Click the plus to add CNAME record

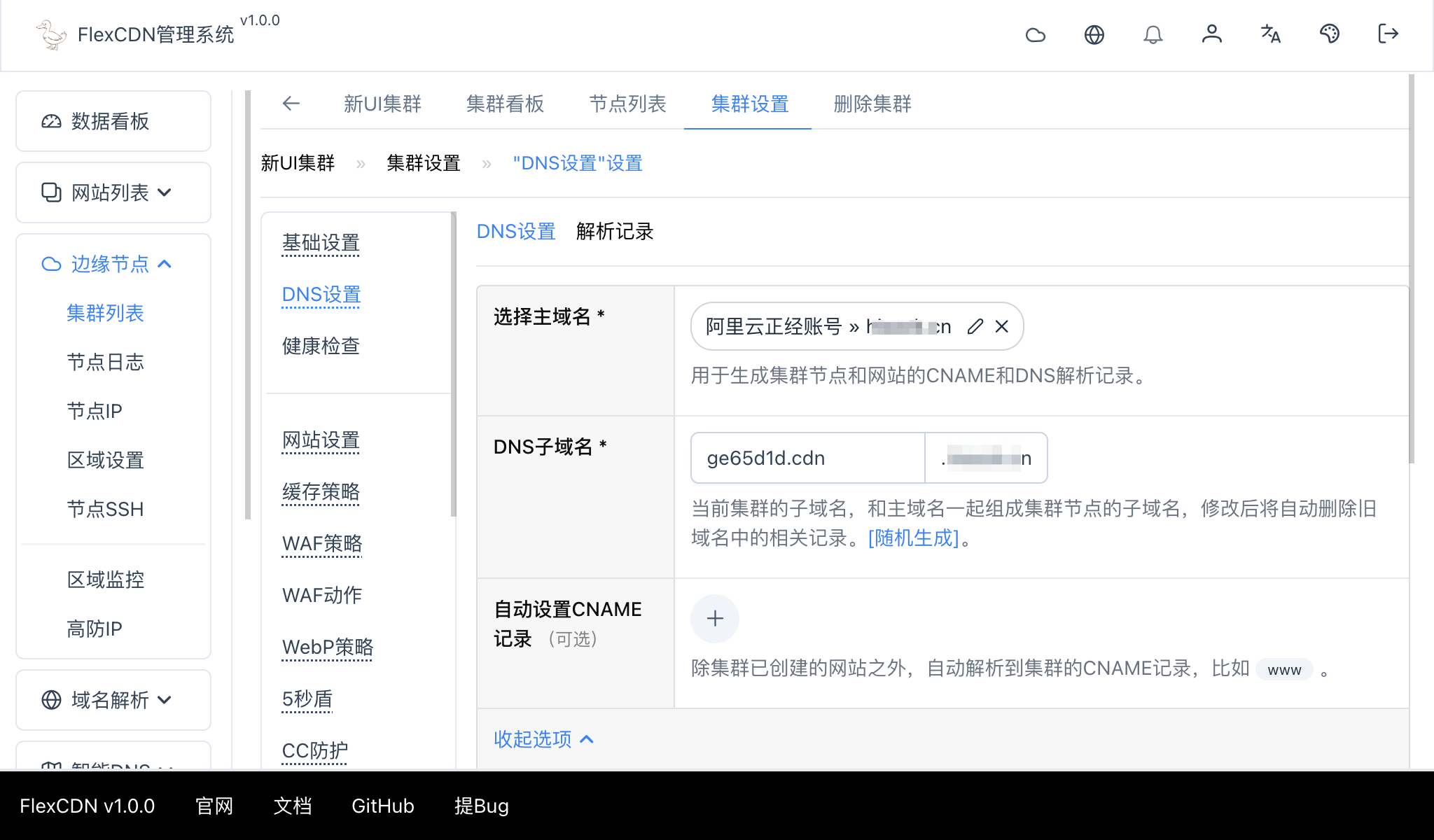pos(714,619)
